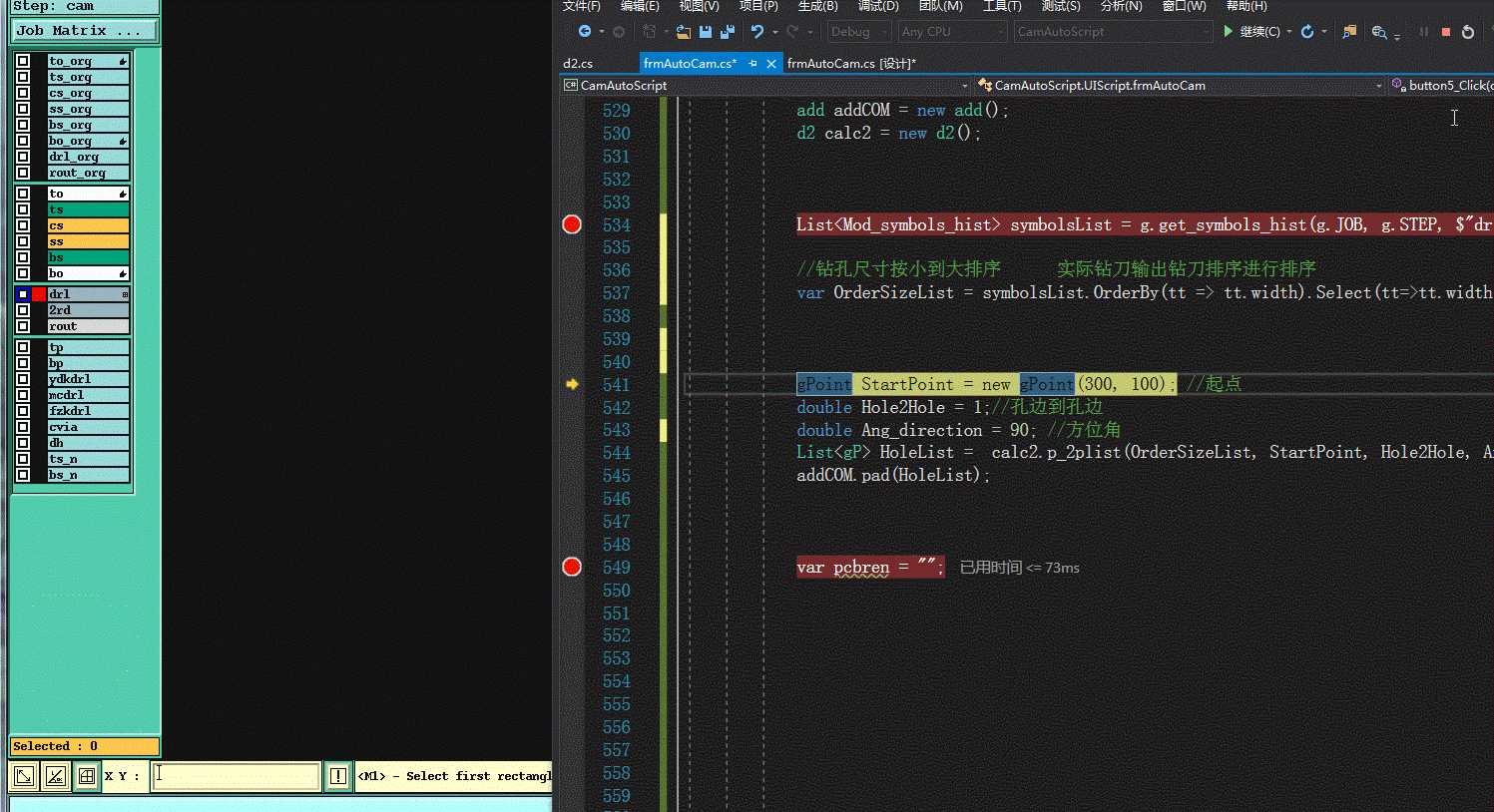Click the new project icon in the toolbar

click(650, 32)
